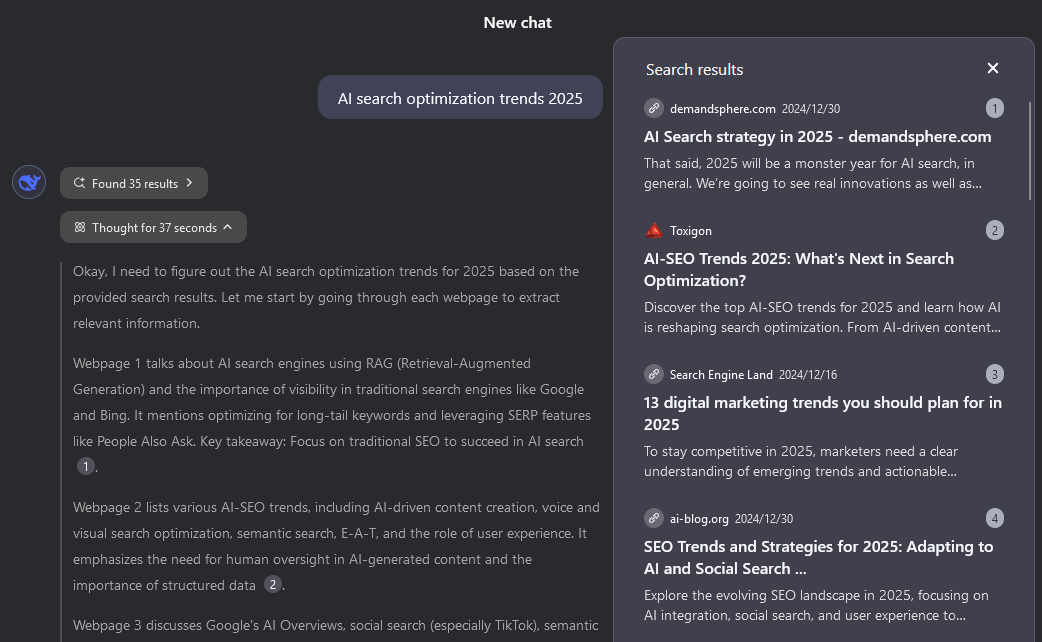Click the search results panel scrollbar
The image size is (1042, 642).
[x=1030, y=153]
